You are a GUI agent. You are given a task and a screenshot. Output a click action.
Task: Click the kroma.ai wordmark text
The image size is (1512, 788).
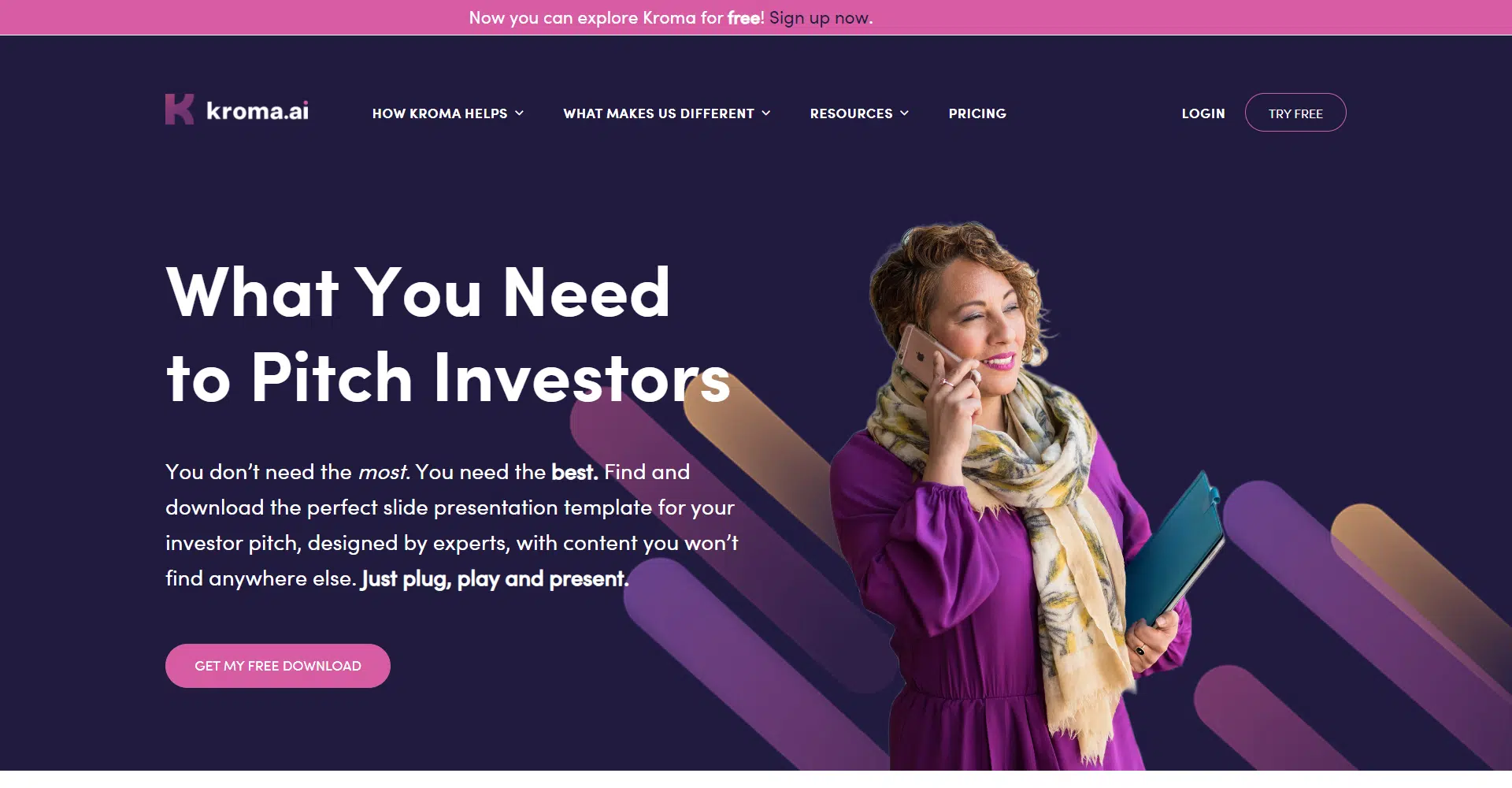tap(258, 111)
